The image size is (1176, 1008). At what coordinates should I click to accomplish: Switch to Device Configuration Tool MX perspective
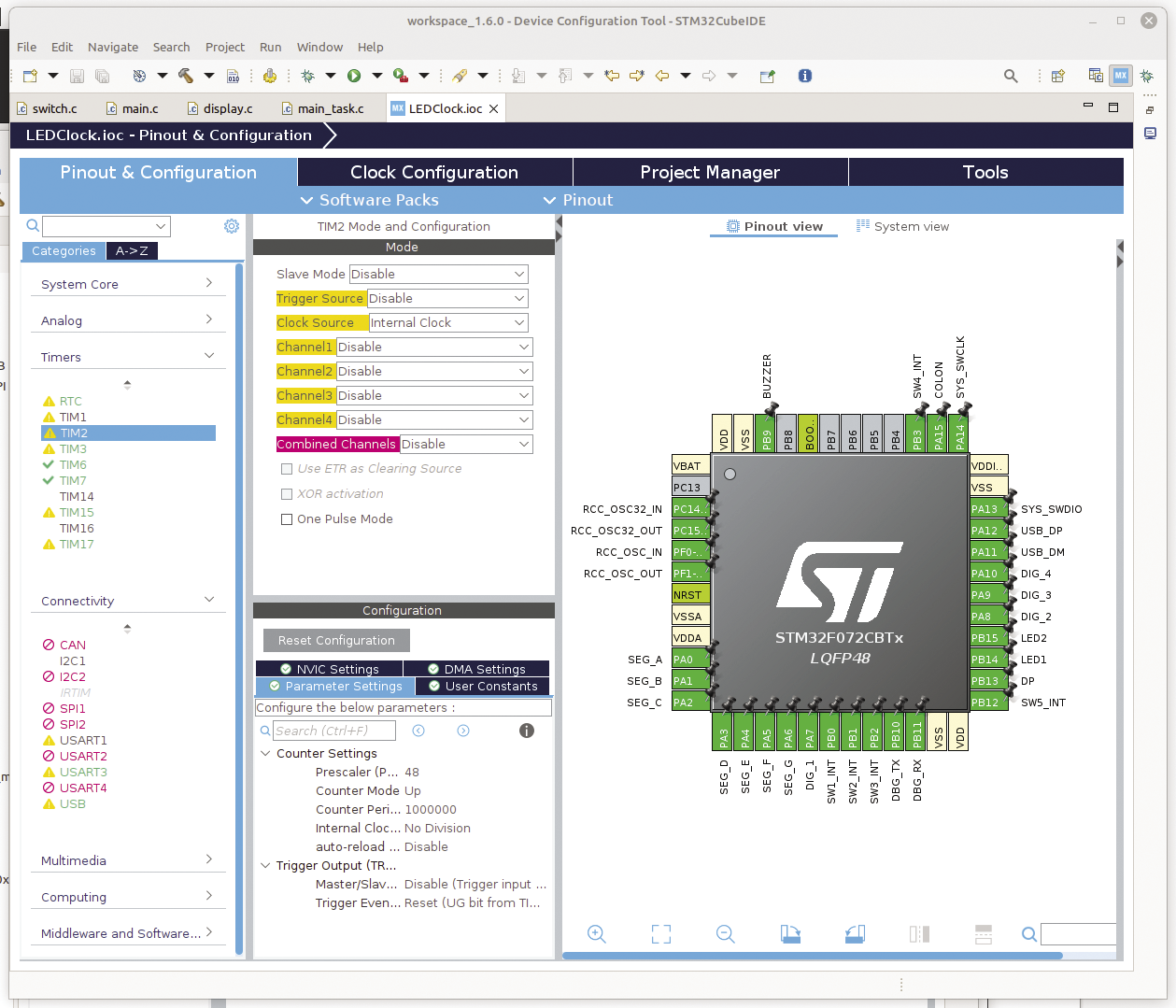coord(1121,76)
